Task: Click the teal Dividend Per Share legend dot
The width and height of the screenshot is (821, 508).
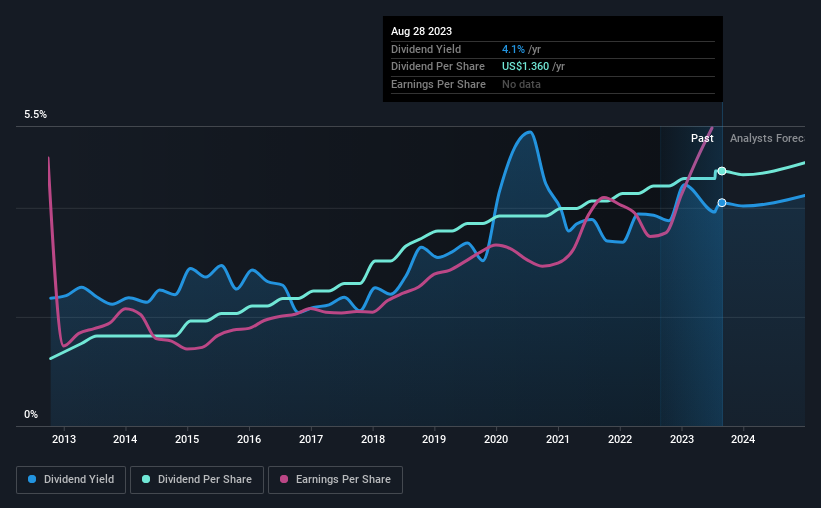Action: pos(146,479)
